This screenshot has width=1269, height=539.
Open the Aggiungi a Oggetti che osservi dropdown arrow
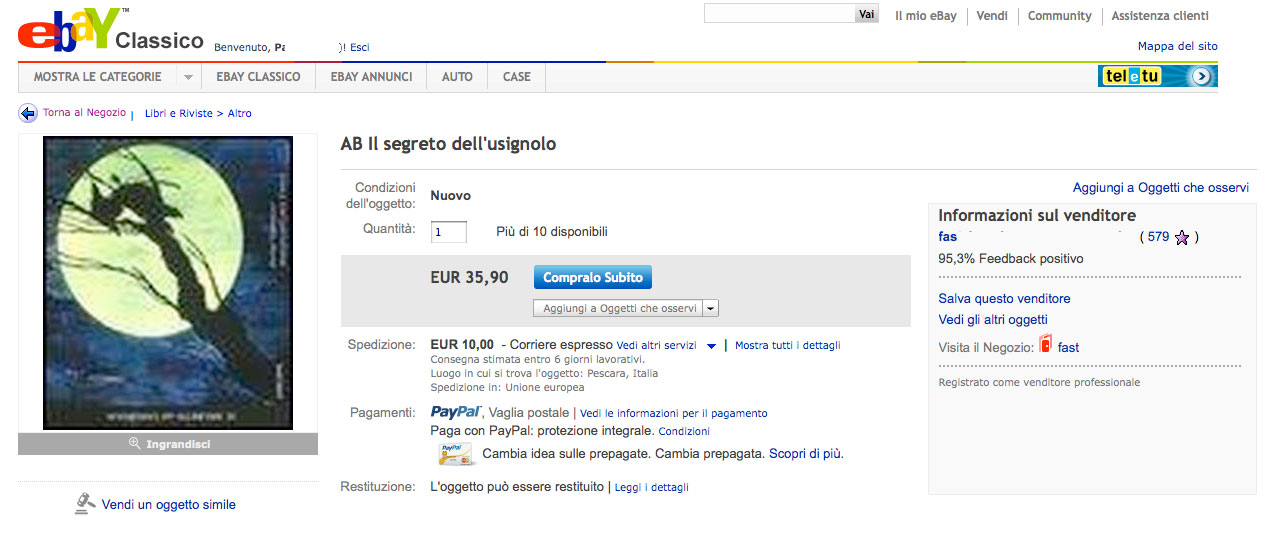[711, 309]
